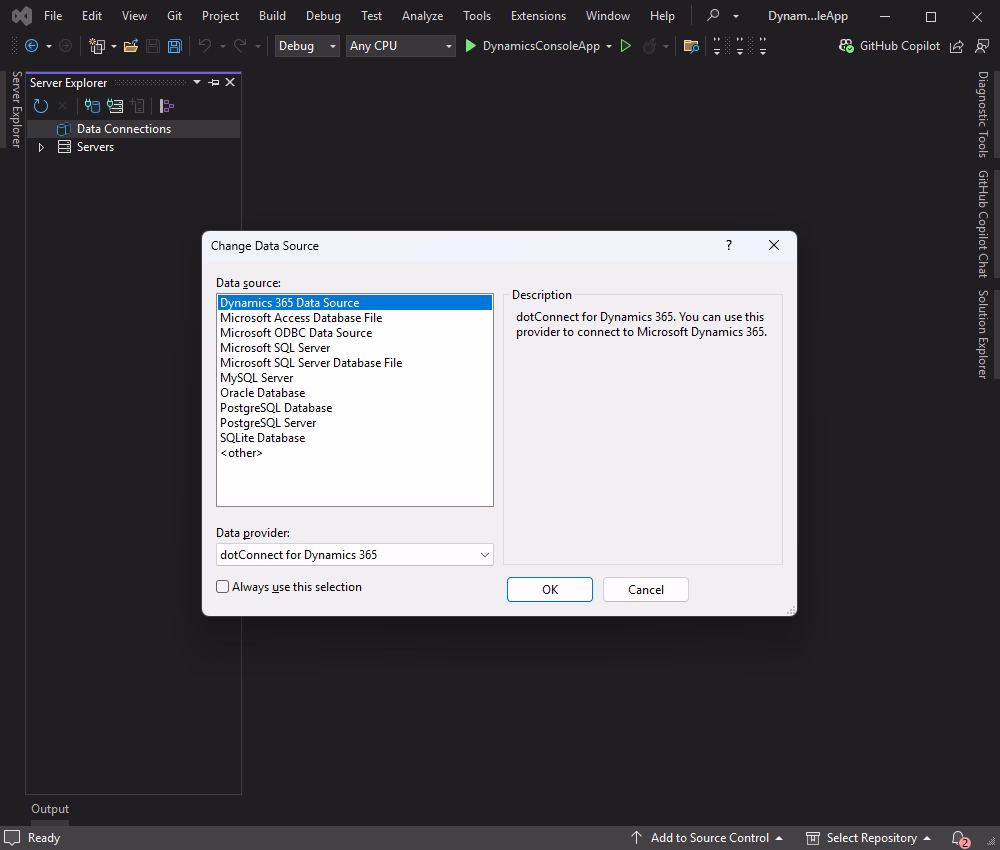
Task: Click the Select Repository icon in the status bar
Action: click(812, 838)
